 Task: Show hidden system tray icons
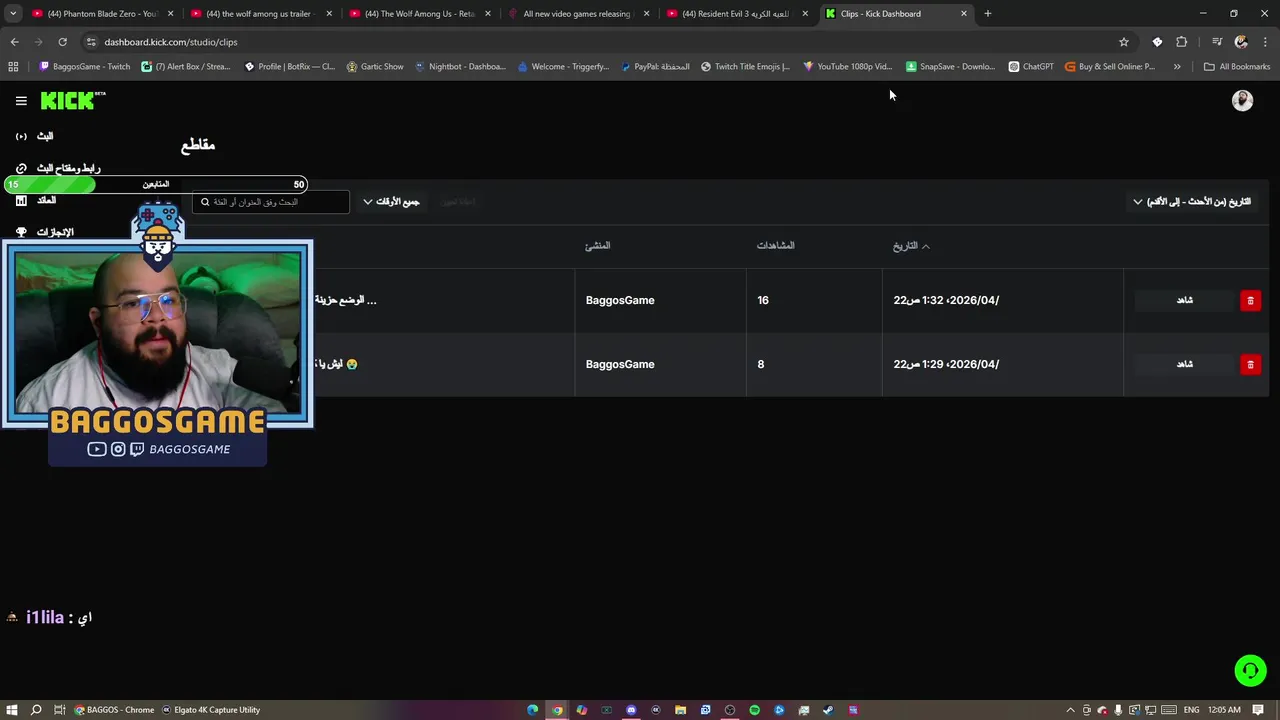pyautogui.click(x=1071, y=710)
